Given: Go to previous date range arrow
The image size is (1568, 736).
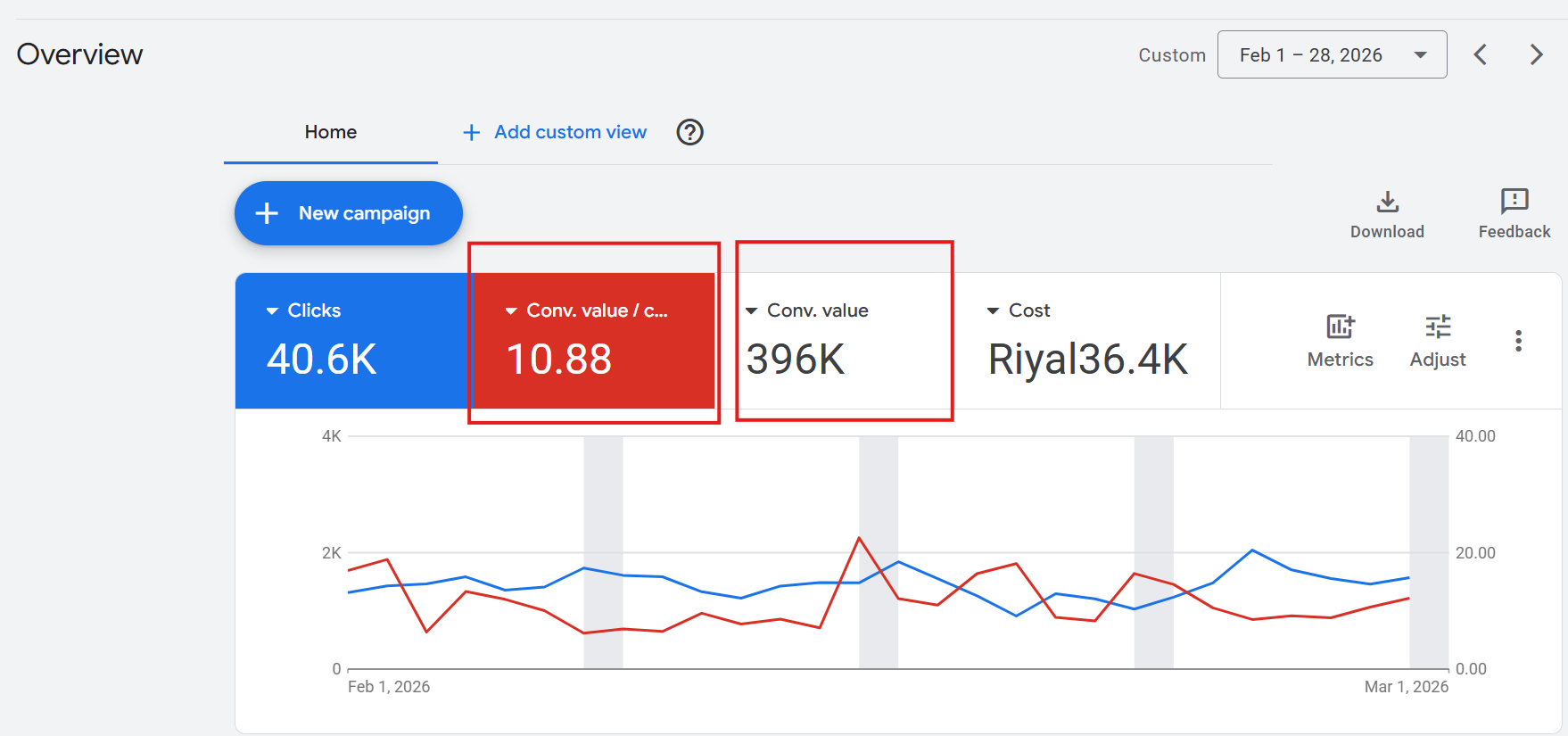Looking at the screenshot, I should pyautogui.click(x=1481, y=54).
